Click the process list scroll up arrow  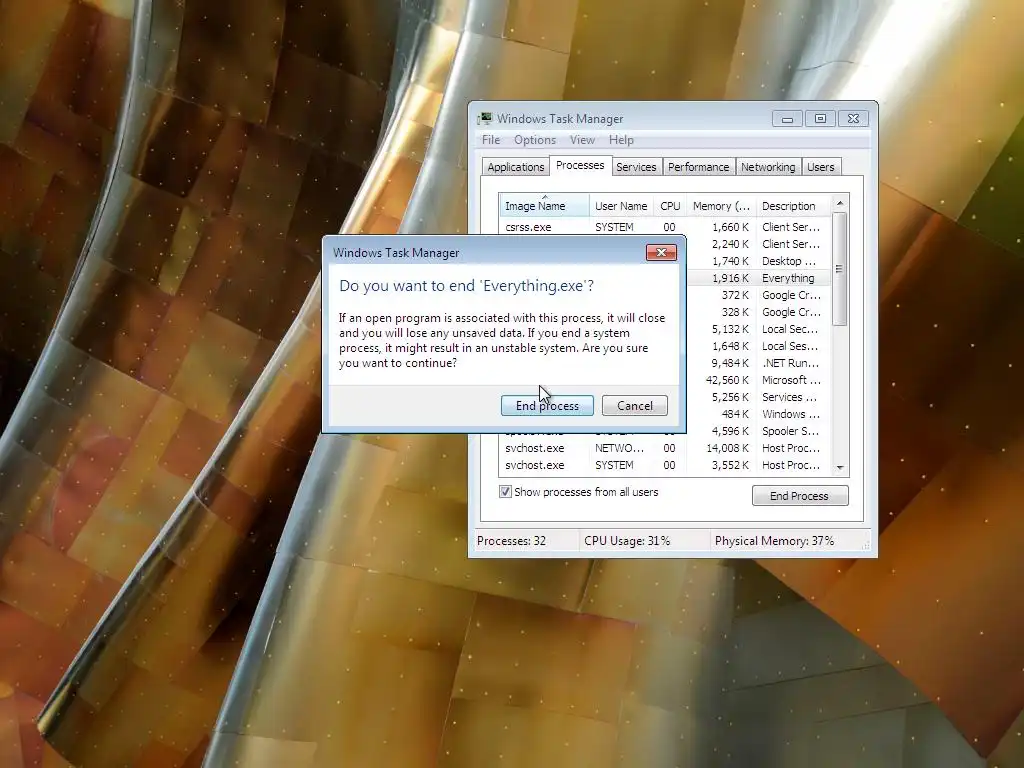coord(840,203)
